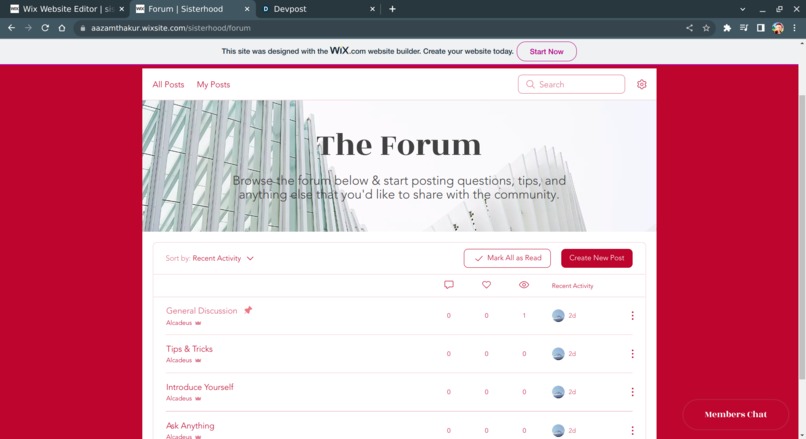Open the Ask Anything category
Screen dimensions: 806x439
190,426
